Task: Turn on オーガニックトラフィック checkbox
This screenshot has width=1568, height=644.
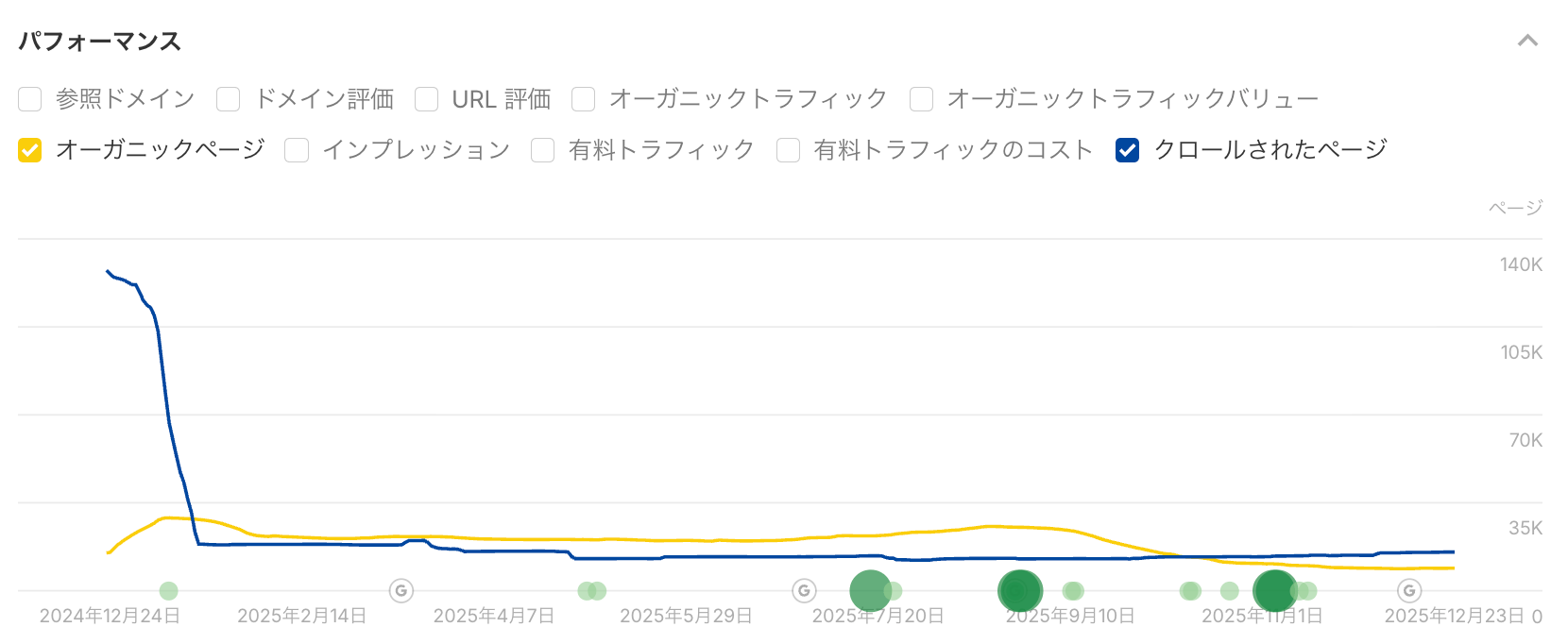Action: (x=584, y=99)
